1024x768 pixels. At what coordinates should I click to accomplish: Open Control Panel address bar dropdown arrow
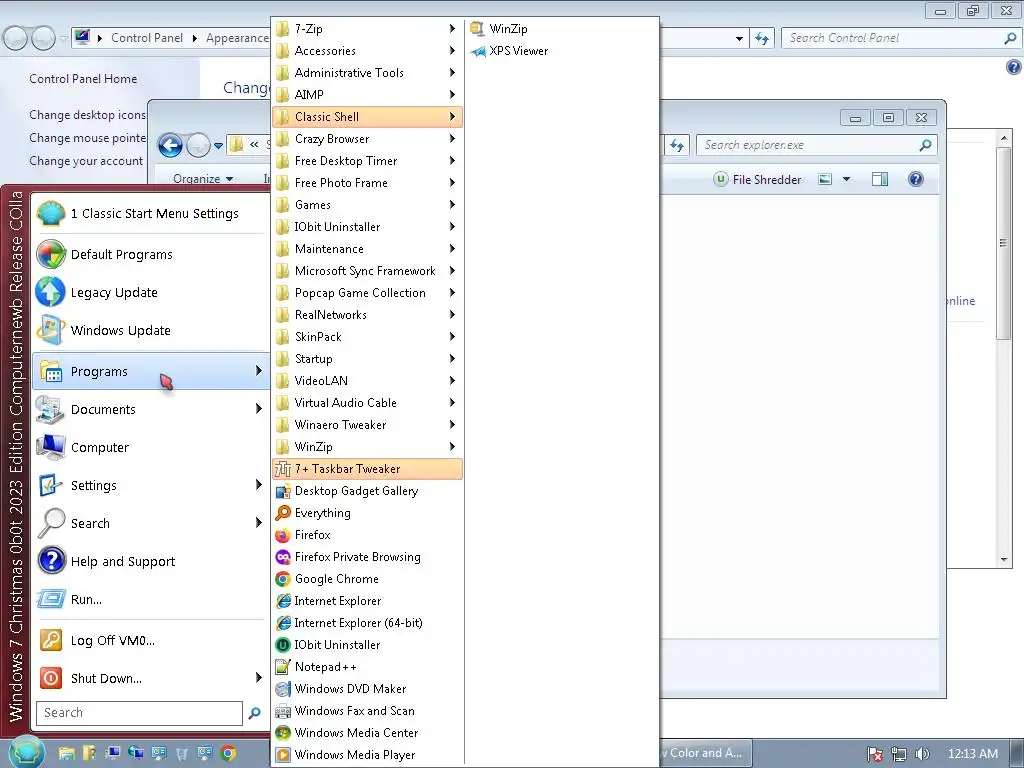739,39
